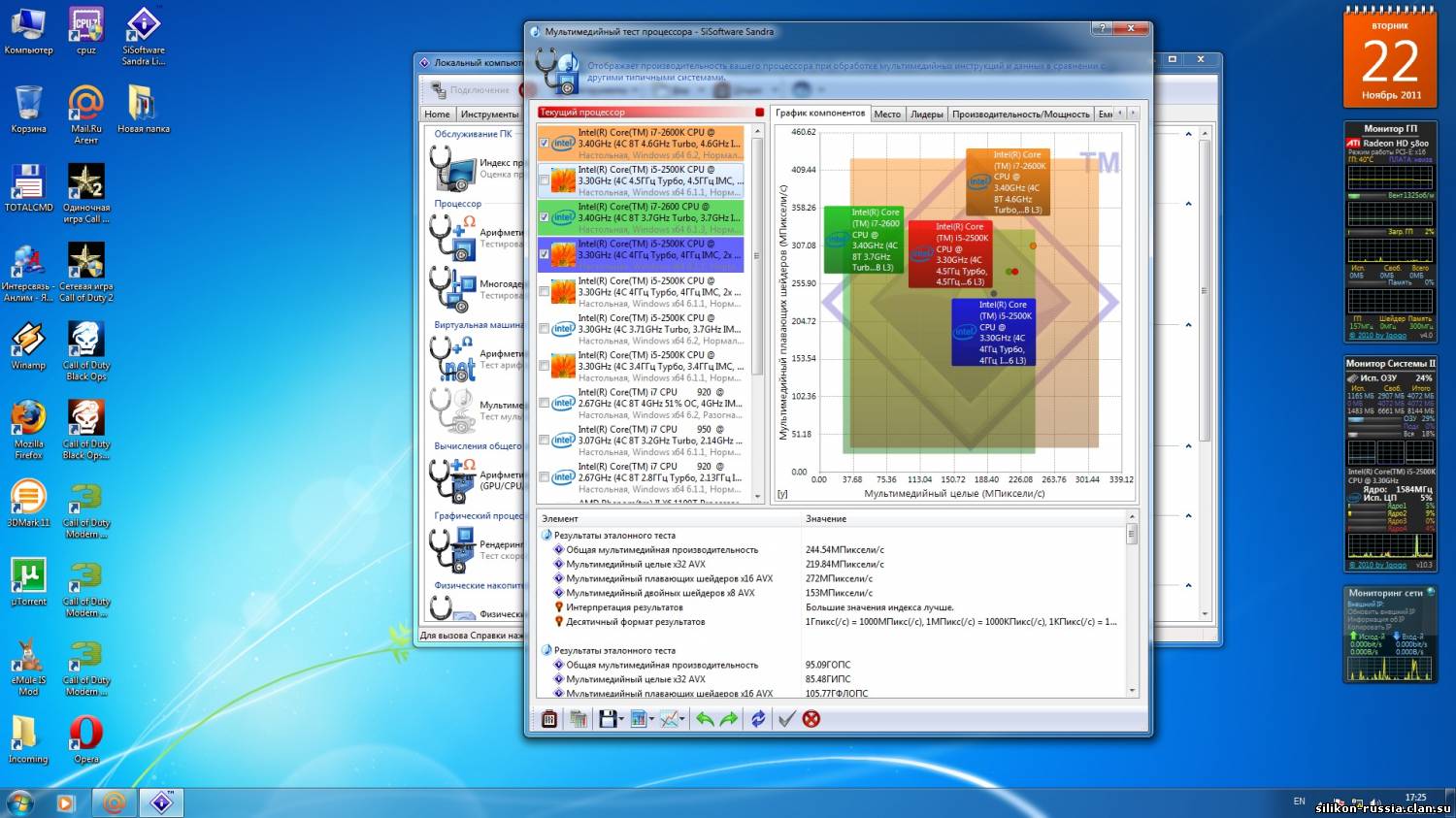Click the tab strip scroll-right arrow
Screen dimensions: 1456x818
[1132, 114]
